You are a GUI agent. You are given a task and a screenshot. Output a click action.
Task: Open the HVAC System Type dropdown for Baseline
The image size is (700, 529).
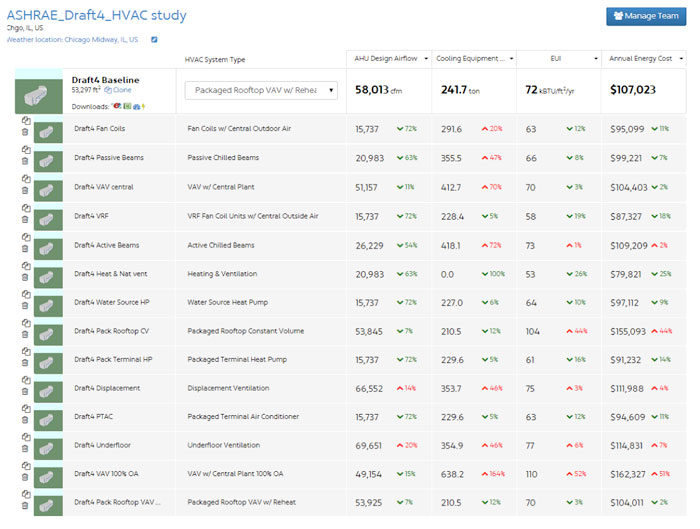pyautogui.click(x=261, y=90)
